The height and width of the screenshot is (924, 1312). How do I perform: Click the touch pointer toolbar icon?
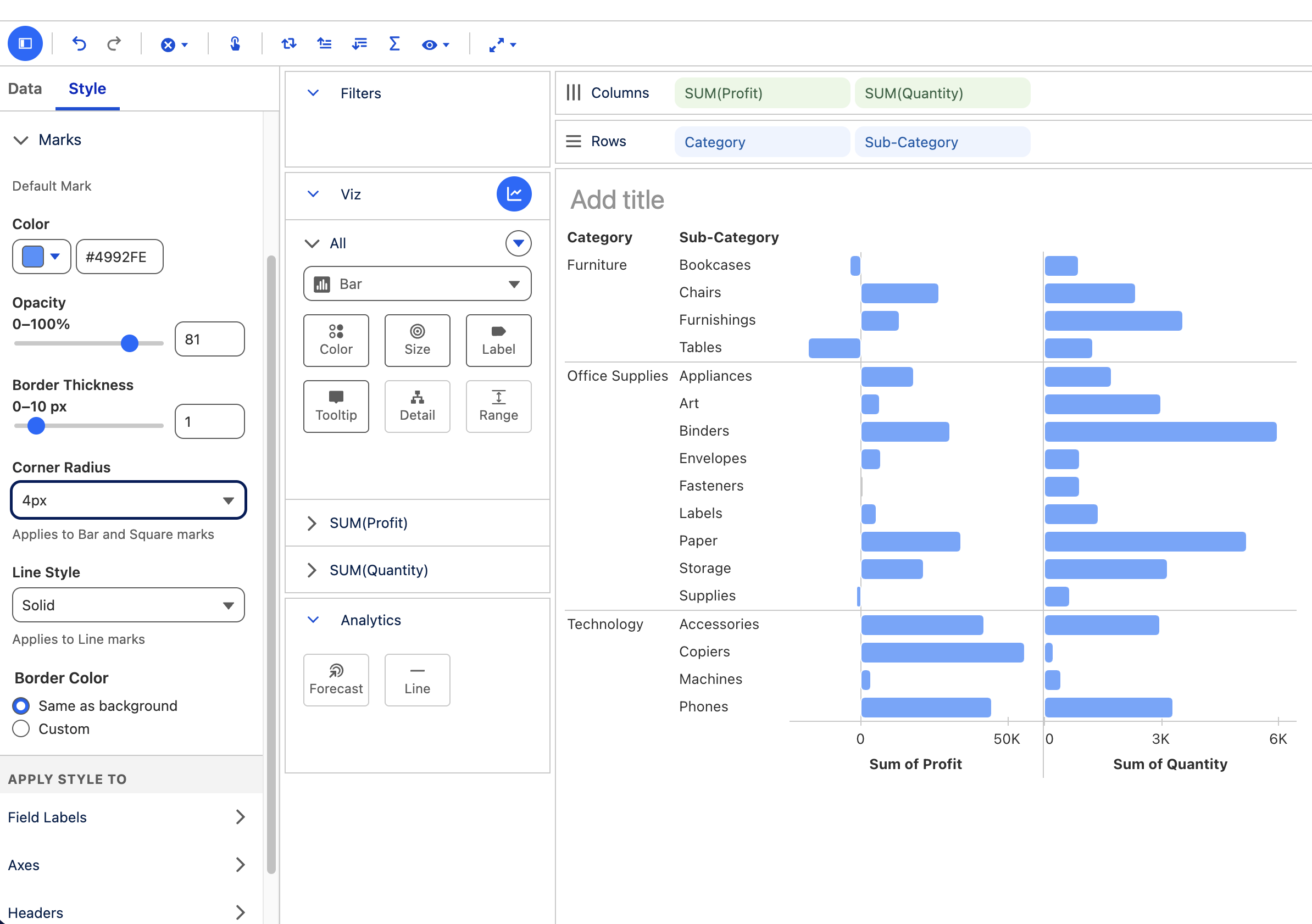click(x=235, y=43)
